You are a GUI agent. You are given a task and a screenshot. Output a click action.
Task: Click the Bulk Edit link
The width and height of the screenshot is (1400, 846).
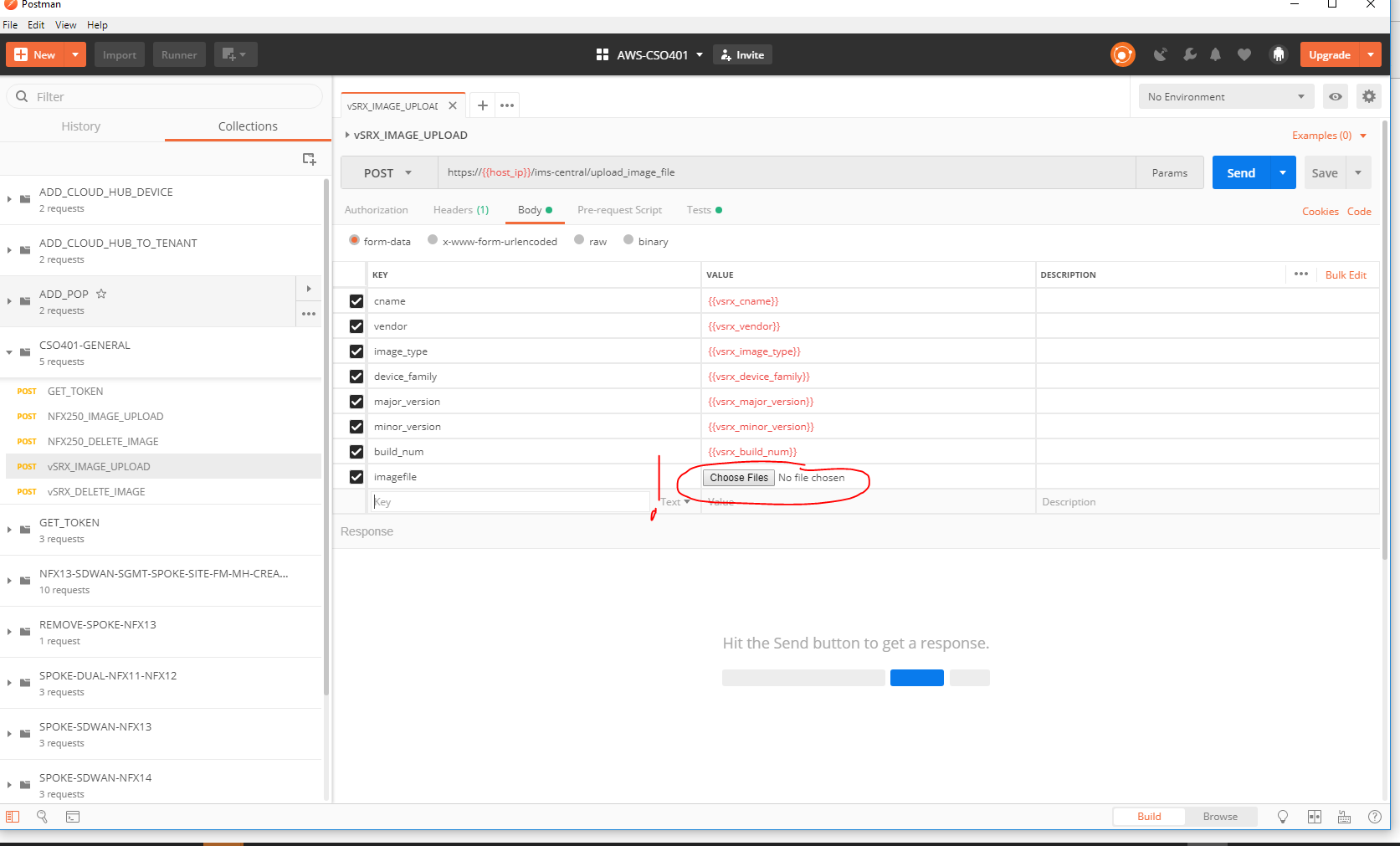1346,274
